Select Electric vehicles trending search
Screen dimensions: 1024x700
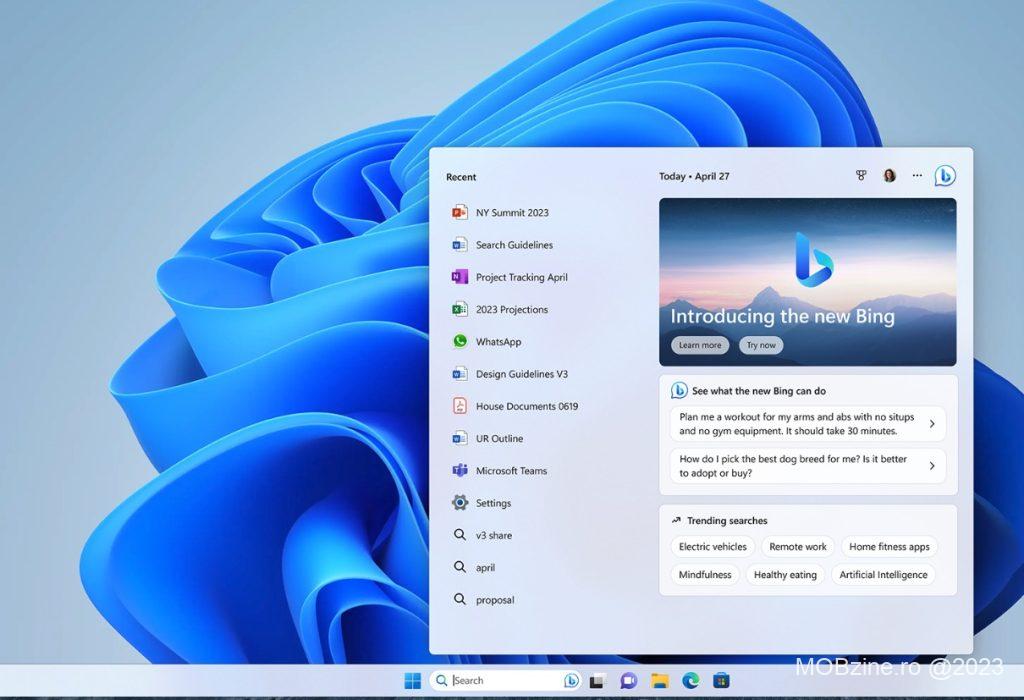(712, 547)
